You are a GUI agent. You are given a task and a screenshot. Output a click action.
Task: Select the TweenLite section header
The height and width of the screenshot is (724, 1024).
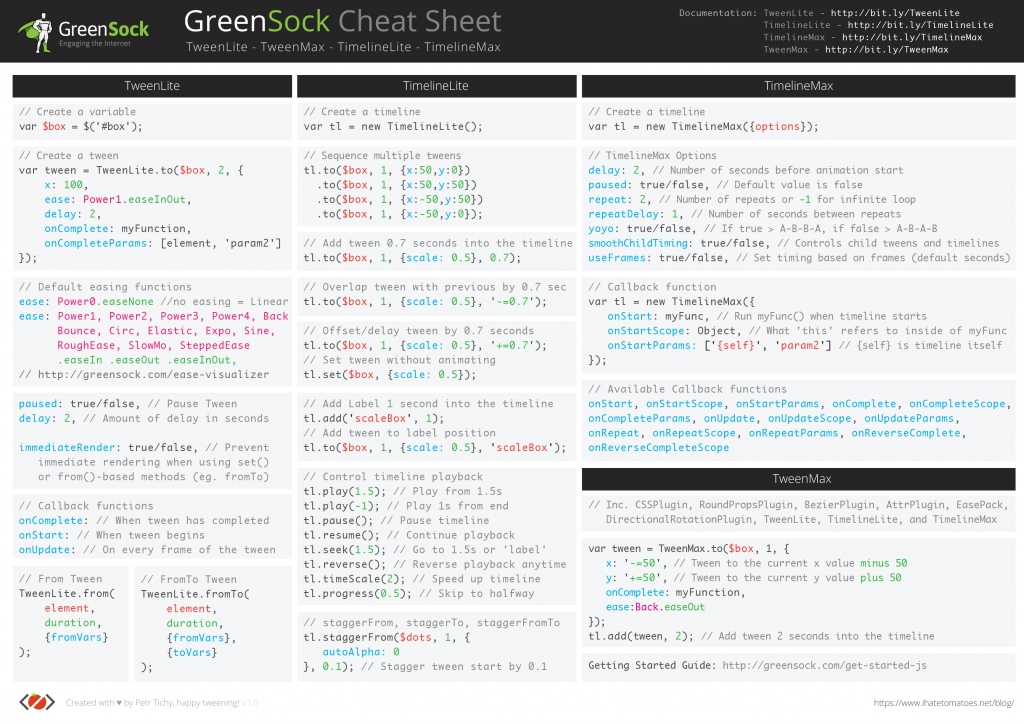click(151, 86)
